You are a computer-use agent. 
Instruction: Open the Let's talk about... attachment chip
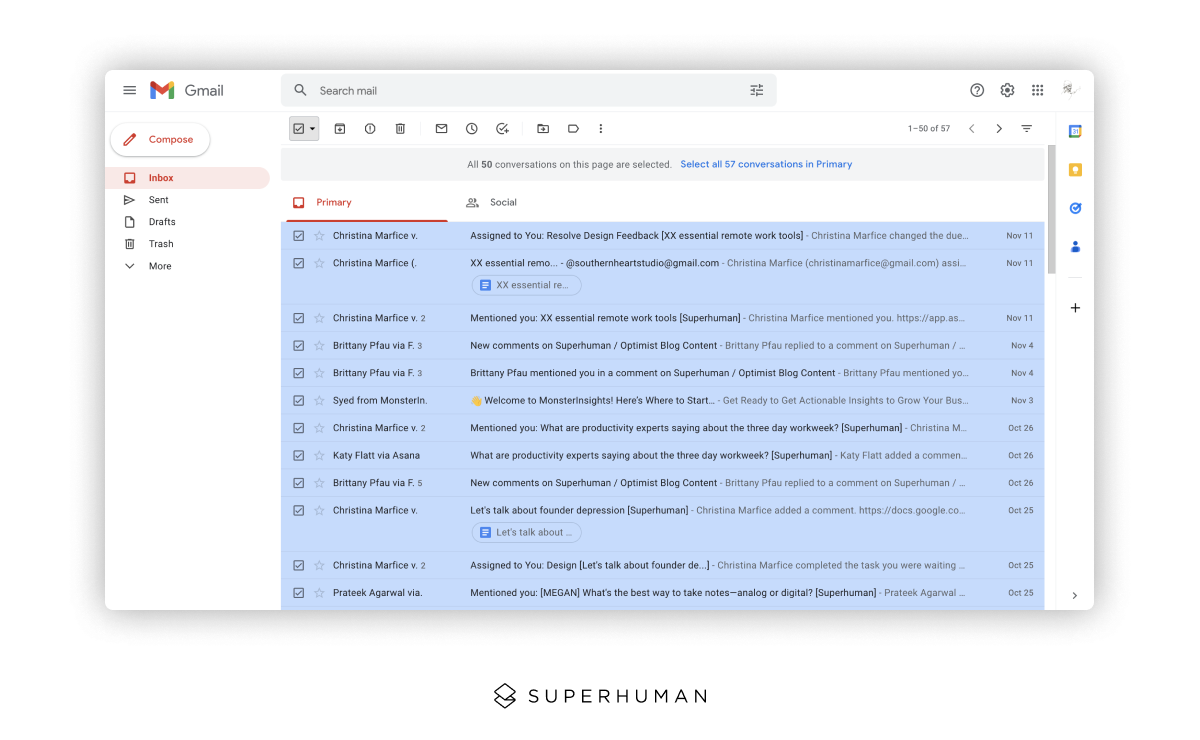pos(526,532)
